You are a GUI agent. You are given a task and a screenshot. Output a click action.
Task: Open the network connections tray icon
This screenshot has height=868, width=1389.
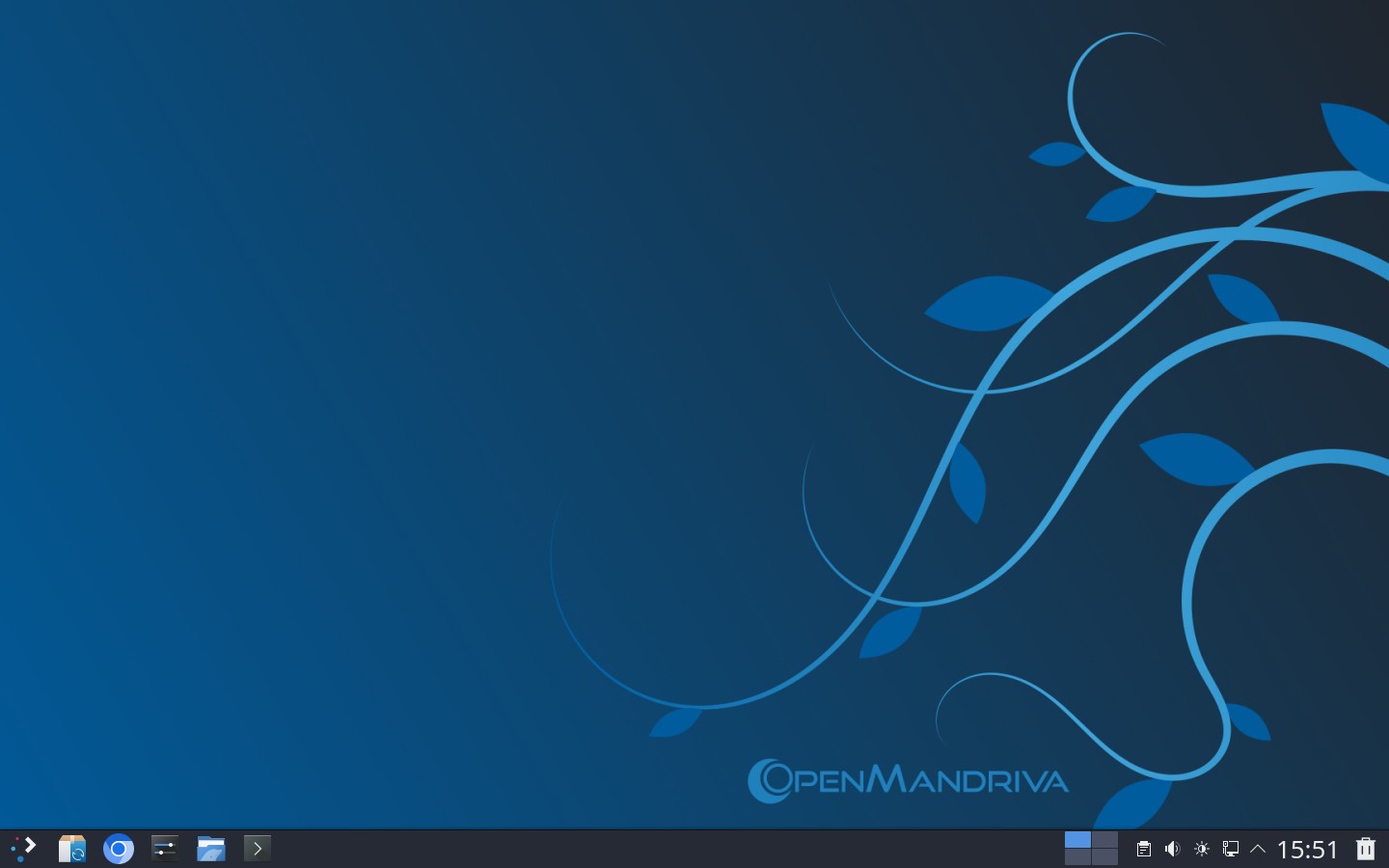coord(1230,850)
